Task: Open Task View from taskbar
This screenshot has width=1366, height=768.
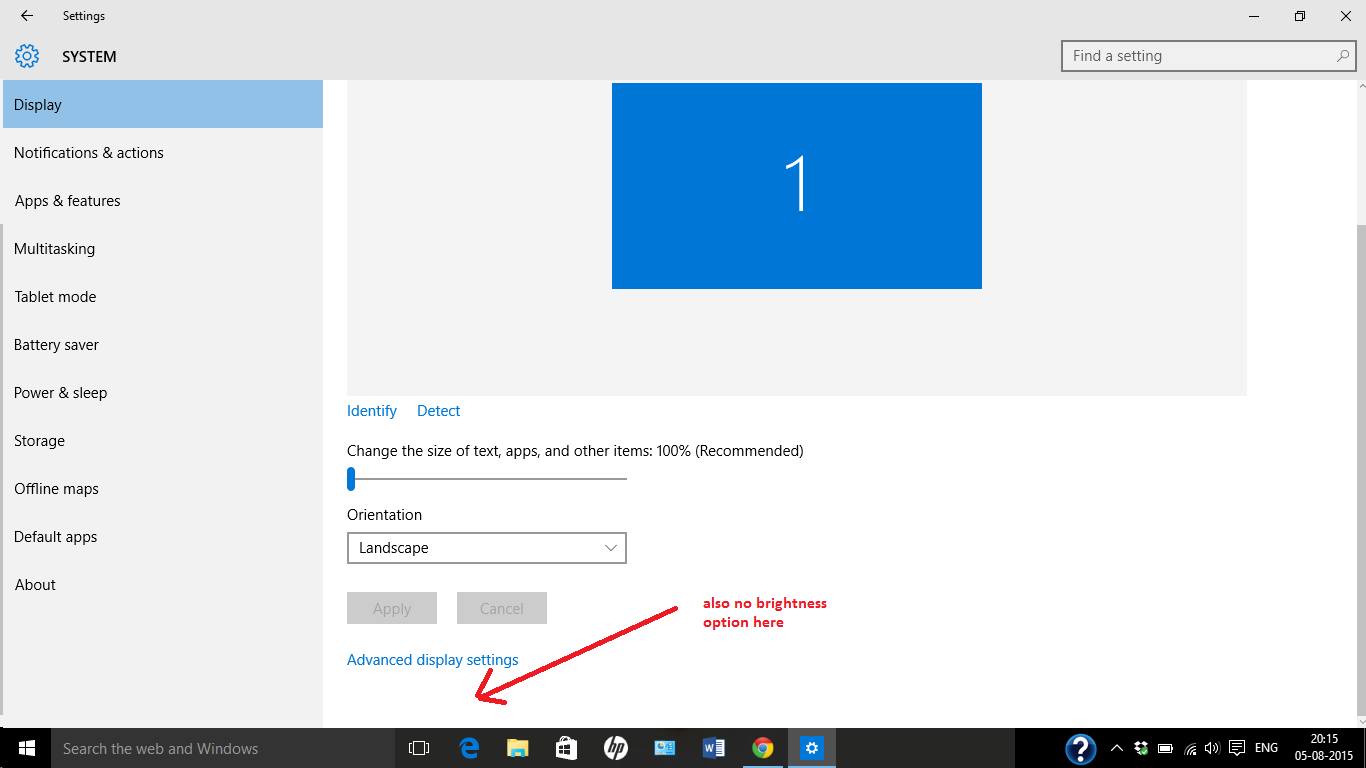Action: coord(419,748)
